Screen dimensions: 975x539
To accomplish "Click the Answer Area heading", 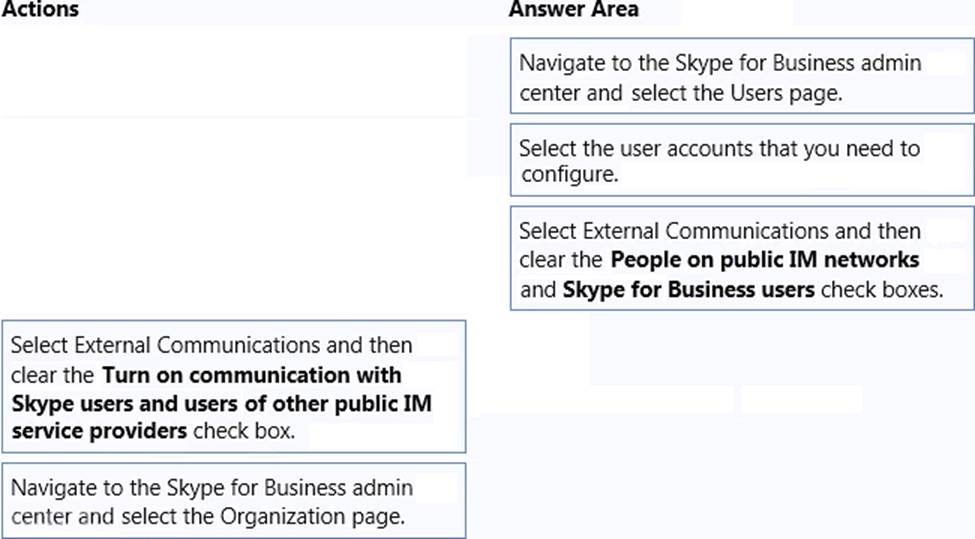I will pyautogui.click(x=573, y=10).
